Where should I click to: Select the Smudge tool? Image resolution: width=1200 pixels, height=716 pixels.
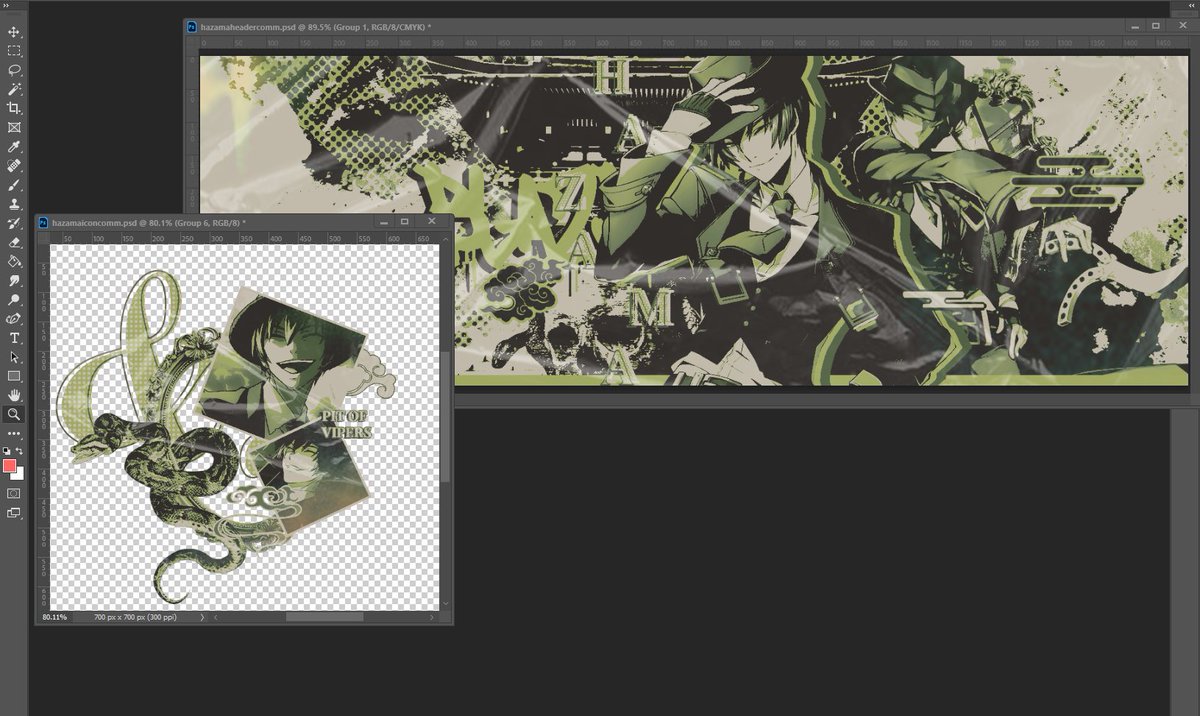14,281
